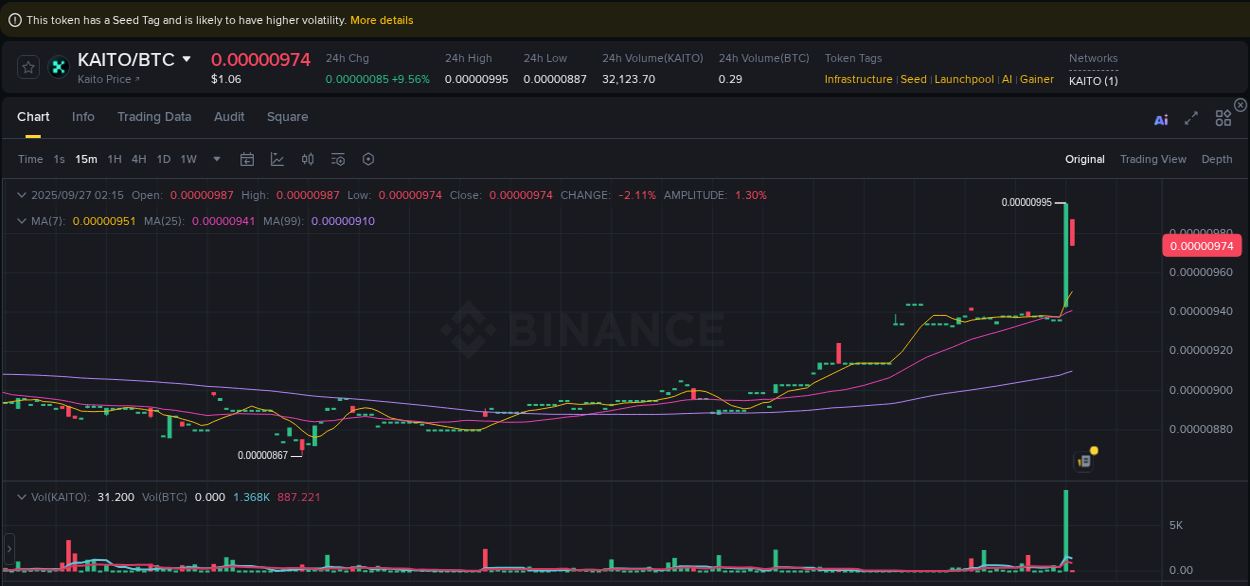The height and width of the screenshot is (586, 1250).
Task: Click the news marker icon on chart
Action: pos(1084,461)
